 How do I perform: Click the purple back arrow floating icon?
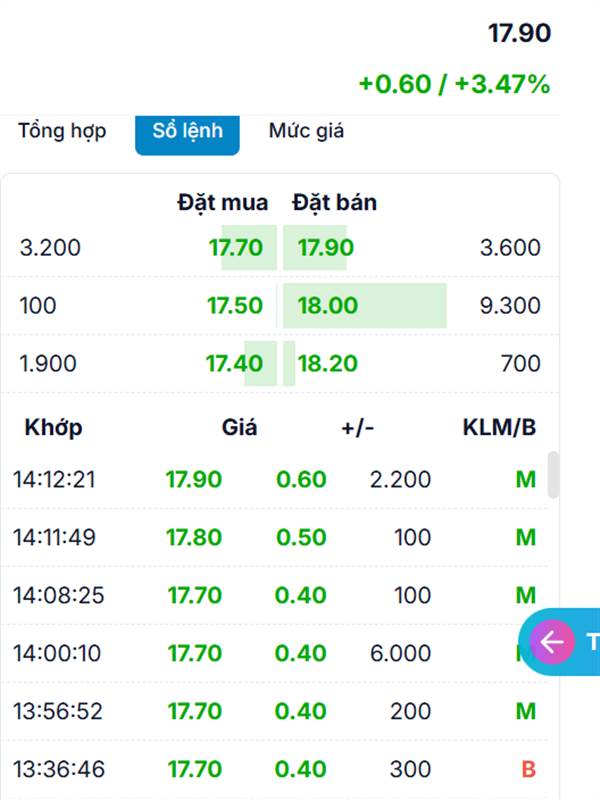tap(553, 642)
